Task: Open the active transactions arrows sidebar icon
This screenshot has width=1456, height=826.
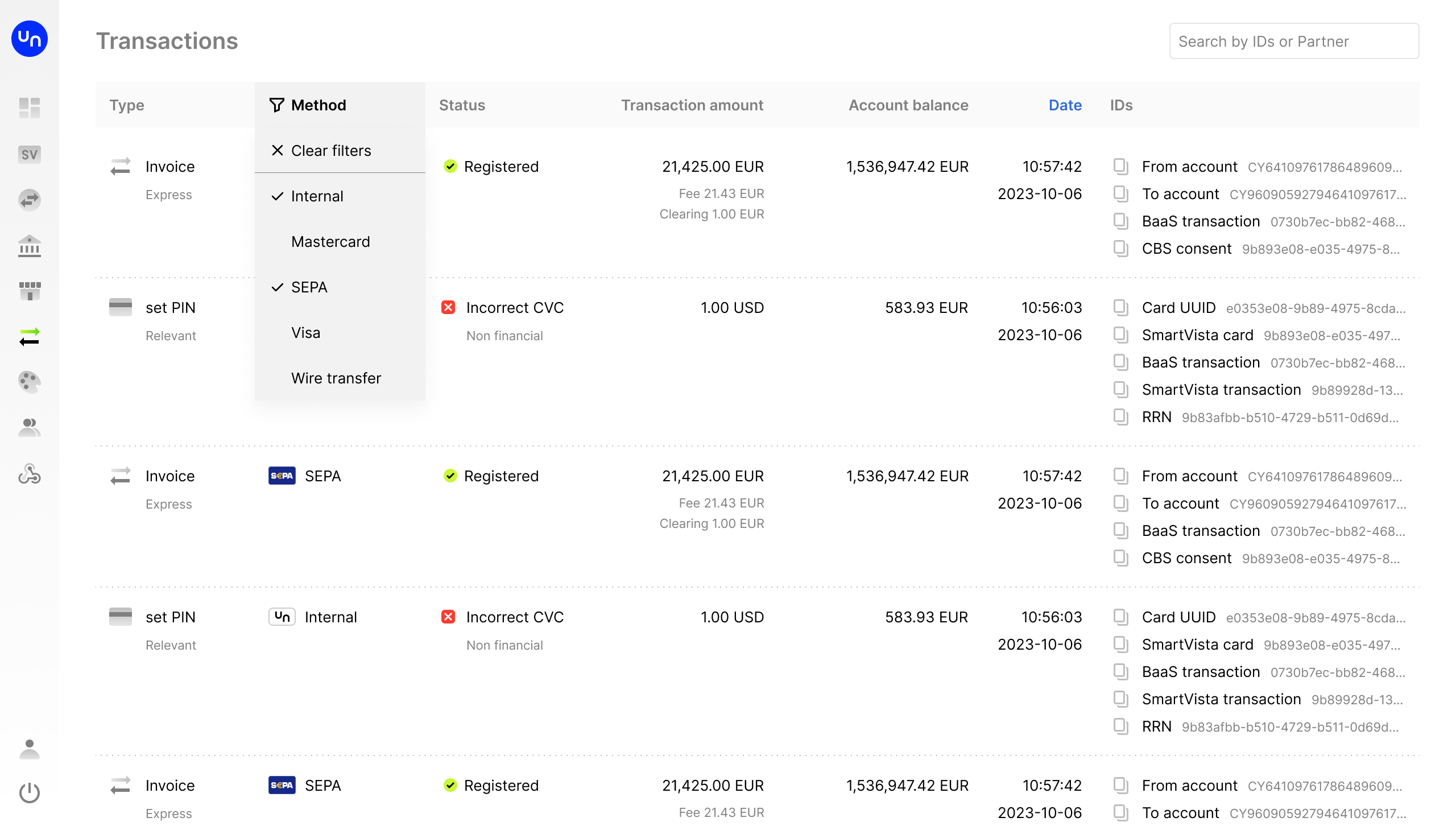Action: click(30, 337)
